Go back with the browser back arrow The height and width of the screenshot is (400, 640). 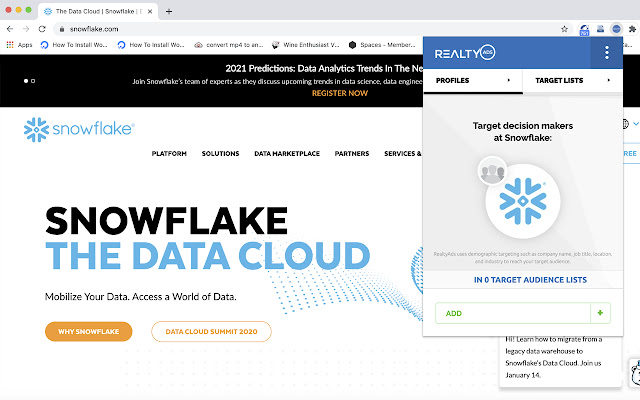[10, 29]
